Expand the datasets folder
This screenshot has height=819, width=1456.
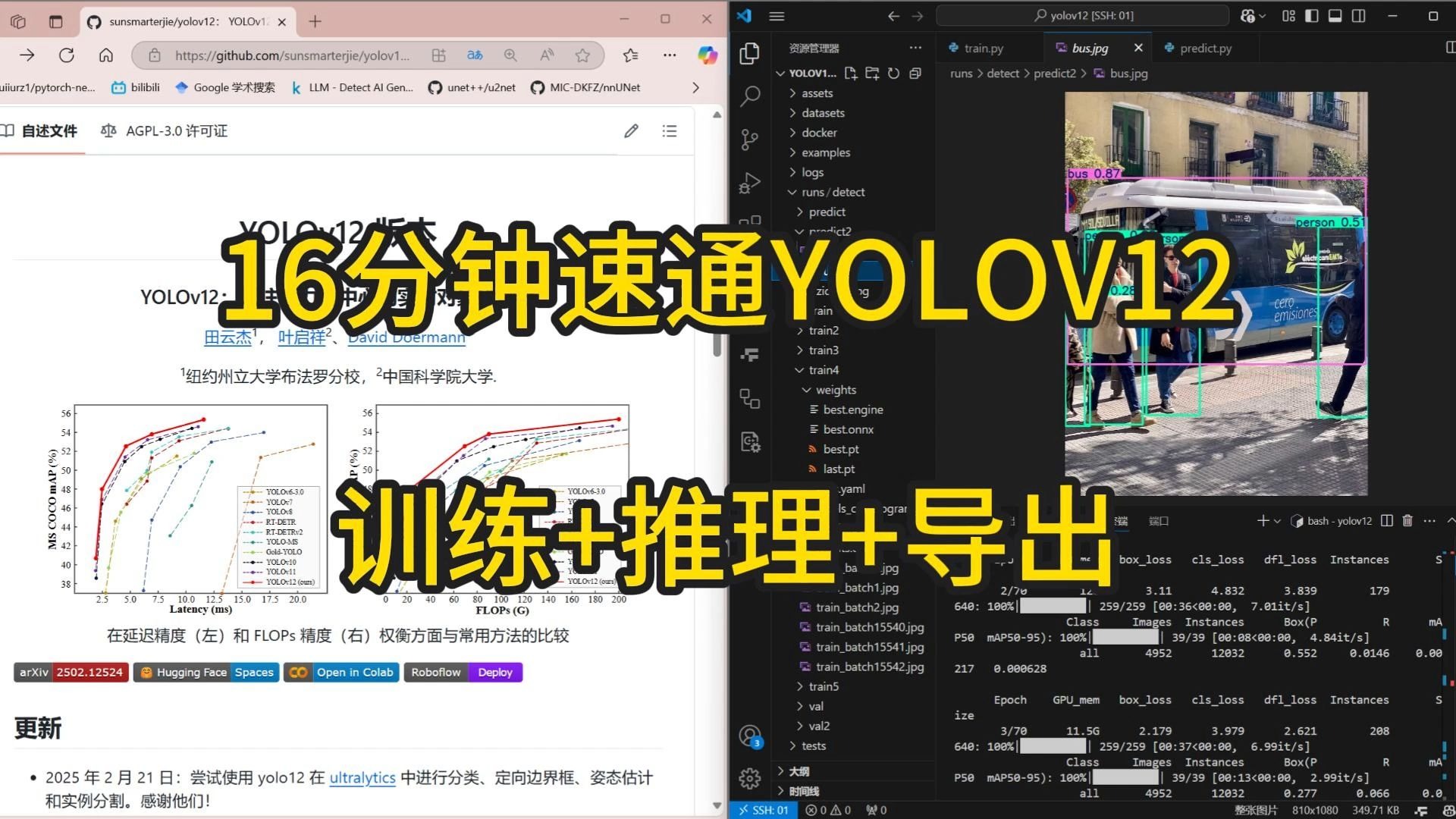pyautogui.click(x=823, y=113)
